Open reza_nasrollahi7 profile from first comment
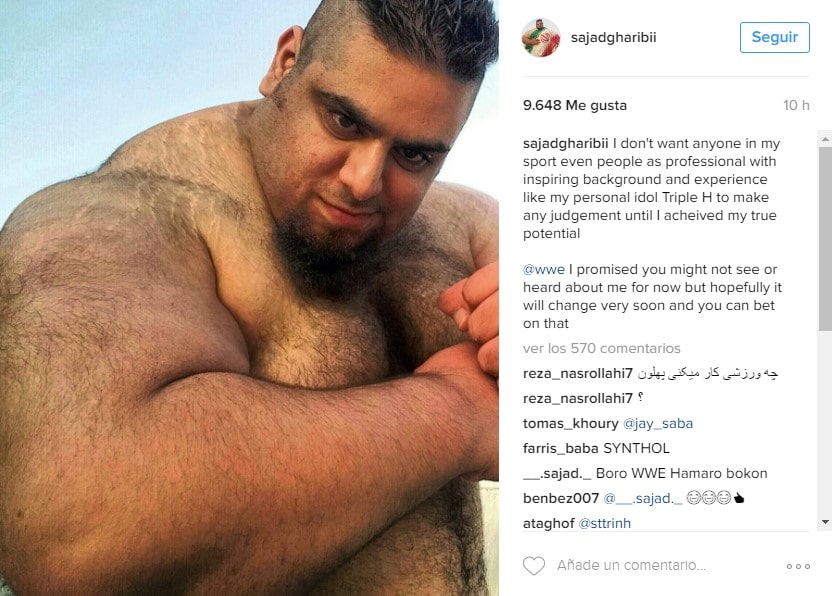This screenshot has height=596, width=832. (578, 374)
